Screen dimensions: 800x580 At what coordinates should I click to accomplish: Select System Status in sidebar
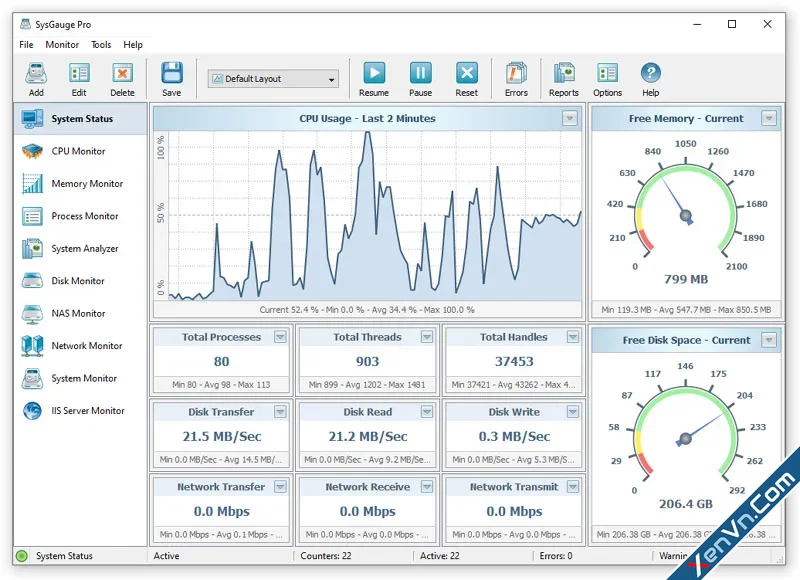[81, 119]
